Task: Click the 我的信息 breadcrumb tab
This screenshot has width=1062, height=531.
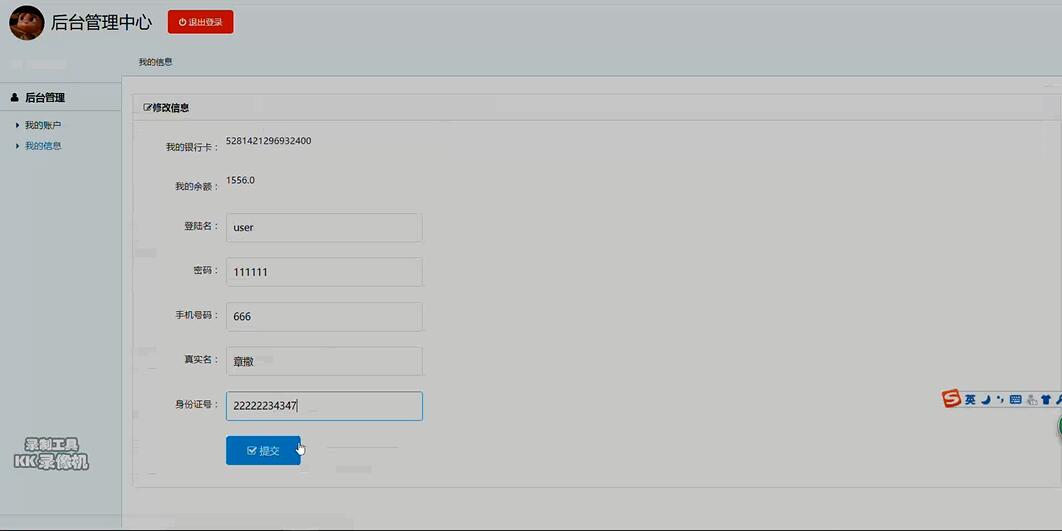Action: pyautogui.click(x=156, y=62)
